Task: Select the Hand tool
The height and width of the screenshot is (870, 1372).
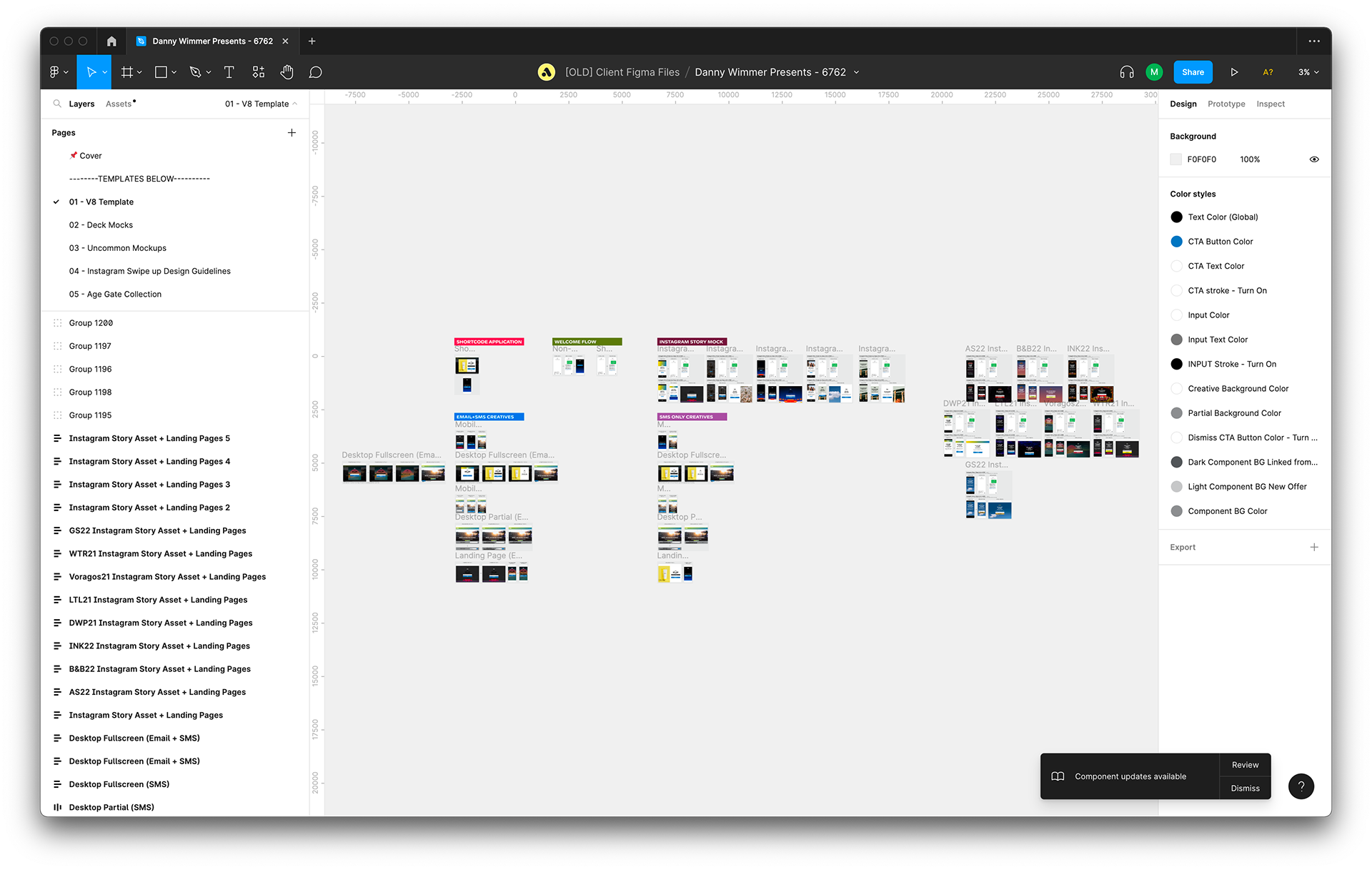Action: pyautogui.click(x=287, y=72)
